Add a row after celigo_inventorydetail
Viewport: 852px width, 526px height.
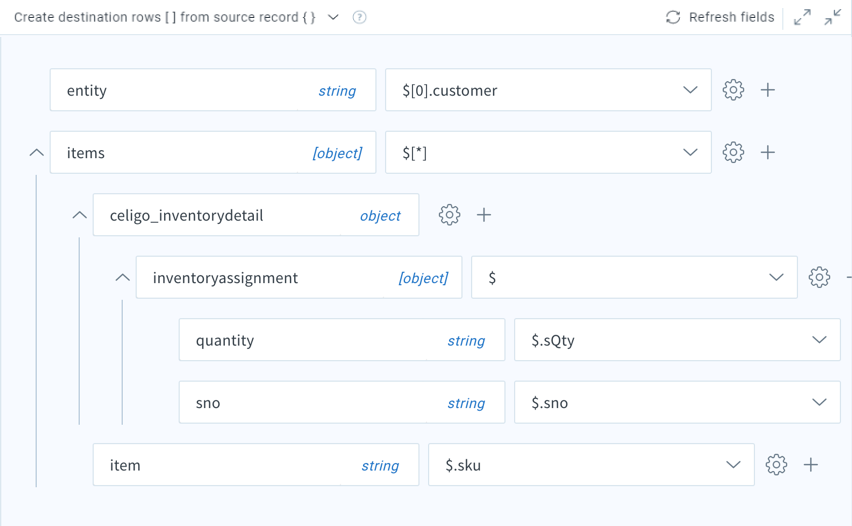pyautogui.click(x=484, y=215)
